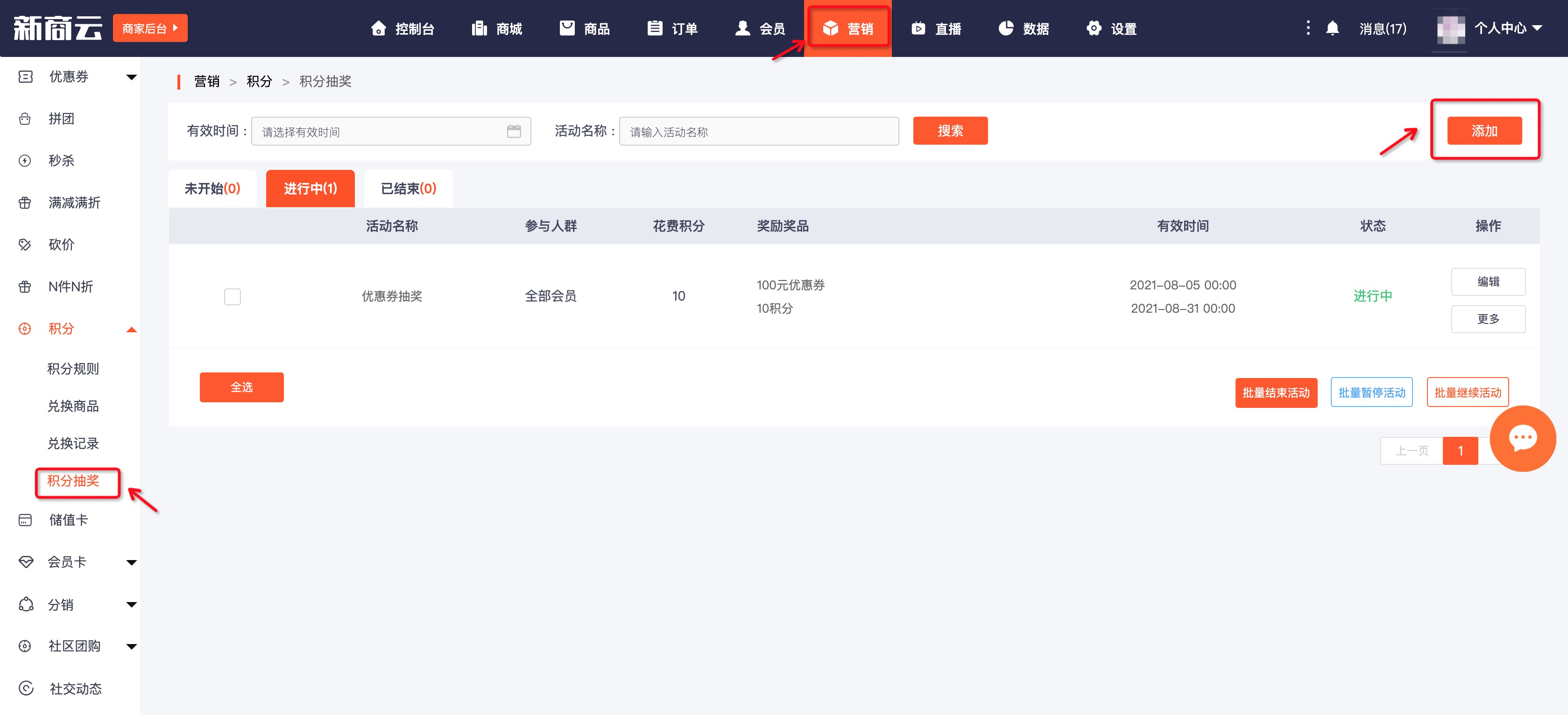Open 消息(17) messages link
Image resolution: width=1568 pixels, height=715 pixels.
tap(1382, 28)
